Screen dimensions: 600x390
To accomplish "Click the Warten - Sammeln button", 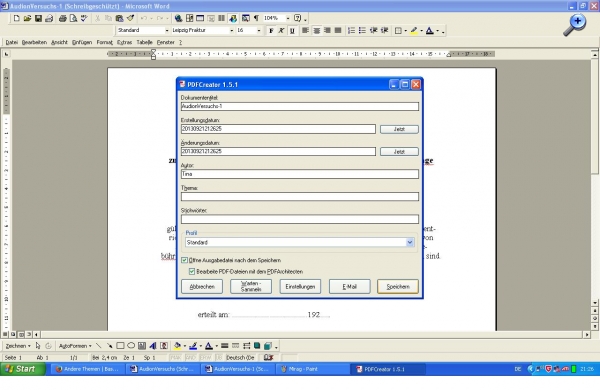I will point(251,286).
